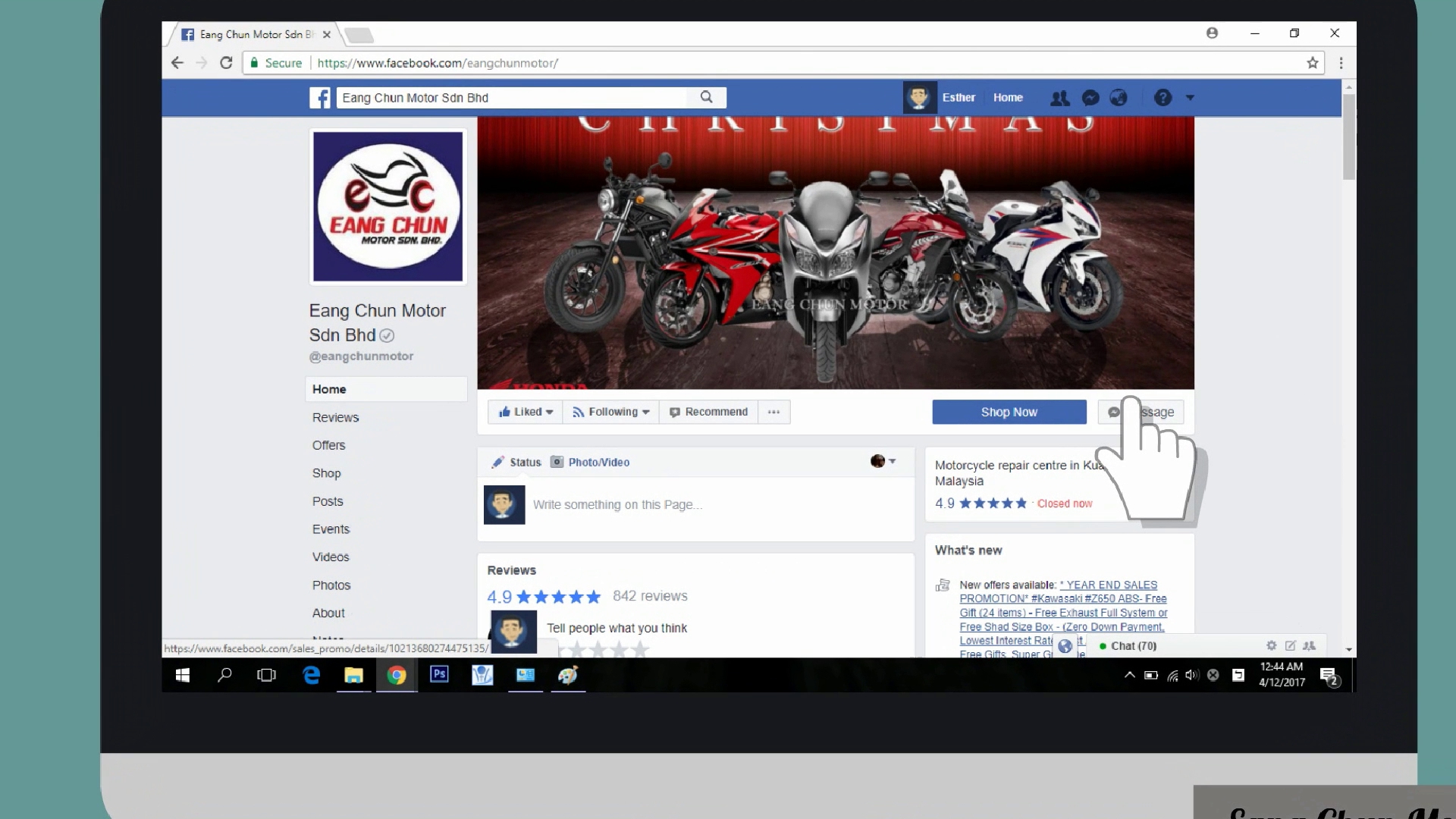The height and width of the screenshot is (819, 1456).
Task: Open File Explorer from taskbar
Action: click(x=353, y=675)
